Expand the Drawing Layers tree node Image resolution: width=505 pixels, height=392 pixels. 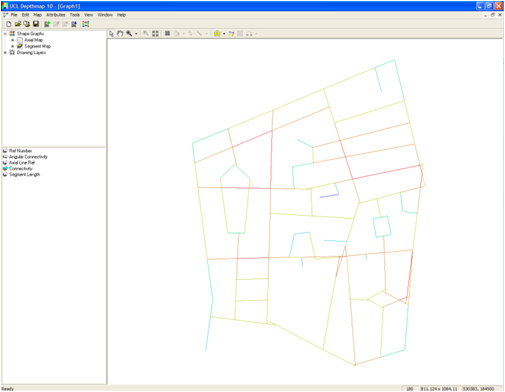pyautogui.click(x=5, y=53)
